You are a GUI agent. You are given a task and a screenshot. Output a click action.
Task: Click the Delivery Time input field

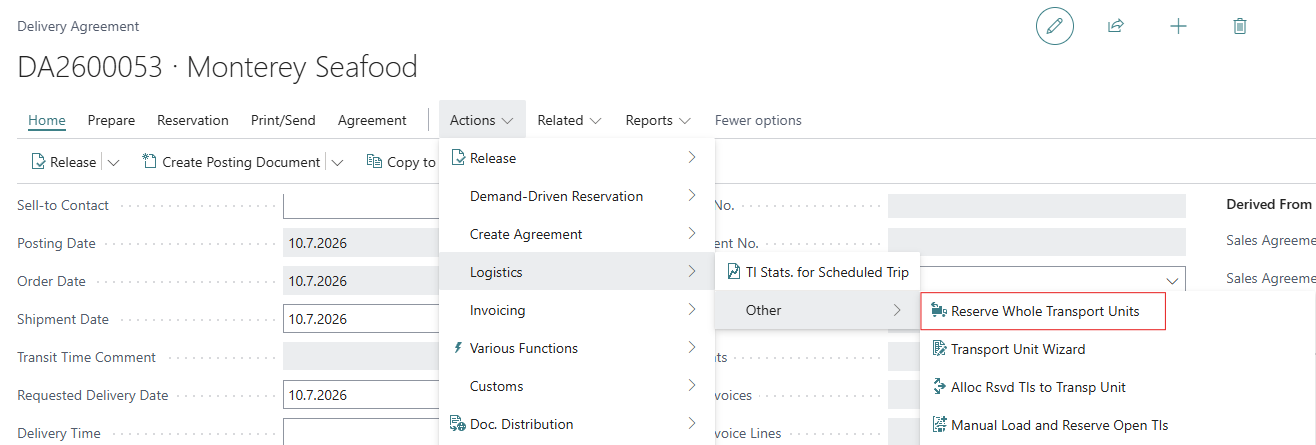point(361,432)
